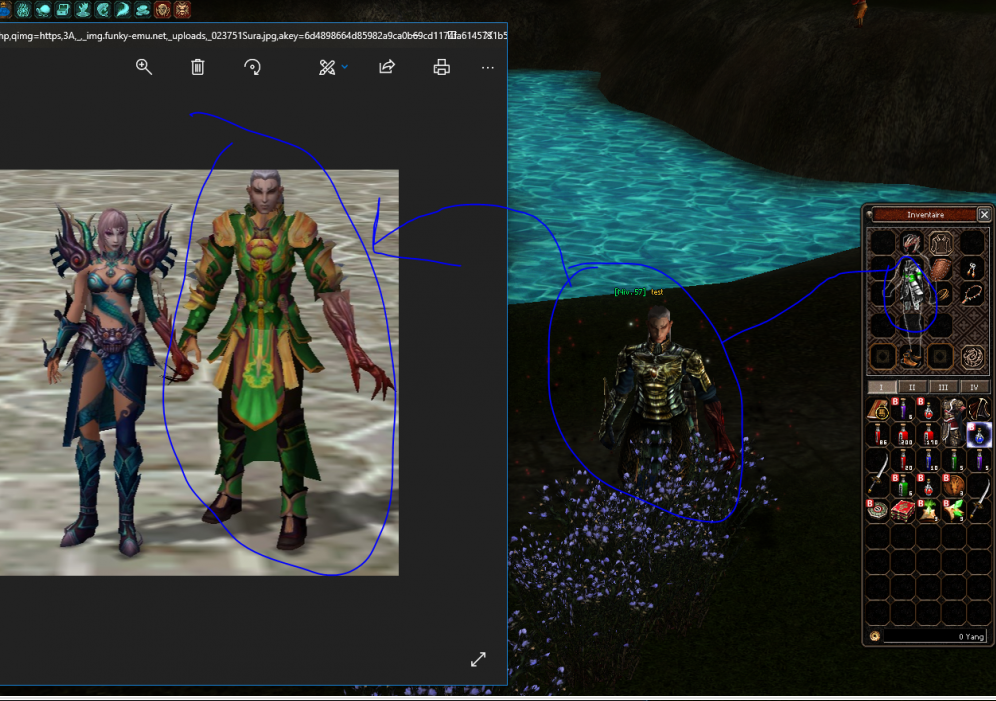Expand the edit tool dropdown arrow
996x701 pixels.
tap(344, 66)
